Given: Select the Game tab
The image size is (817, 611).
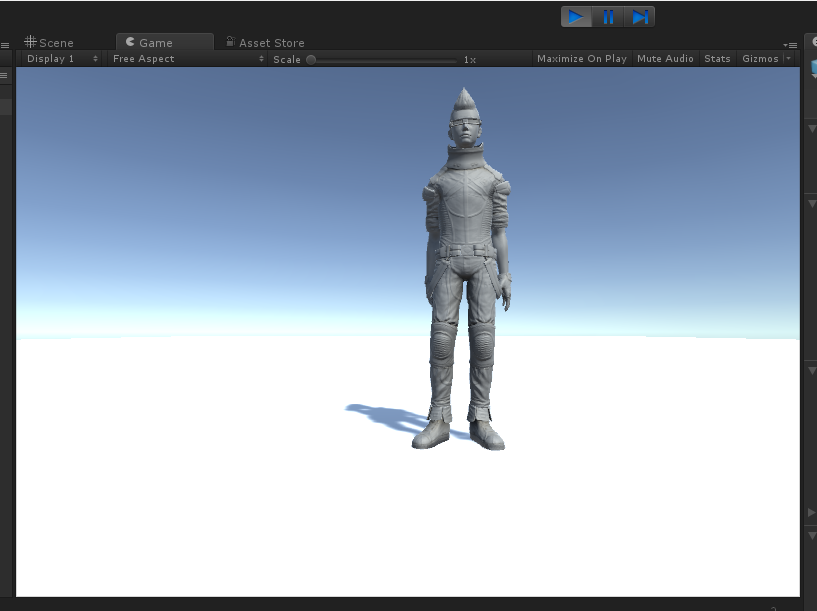Looking at the screenshot, I should (x=165, y=42).
